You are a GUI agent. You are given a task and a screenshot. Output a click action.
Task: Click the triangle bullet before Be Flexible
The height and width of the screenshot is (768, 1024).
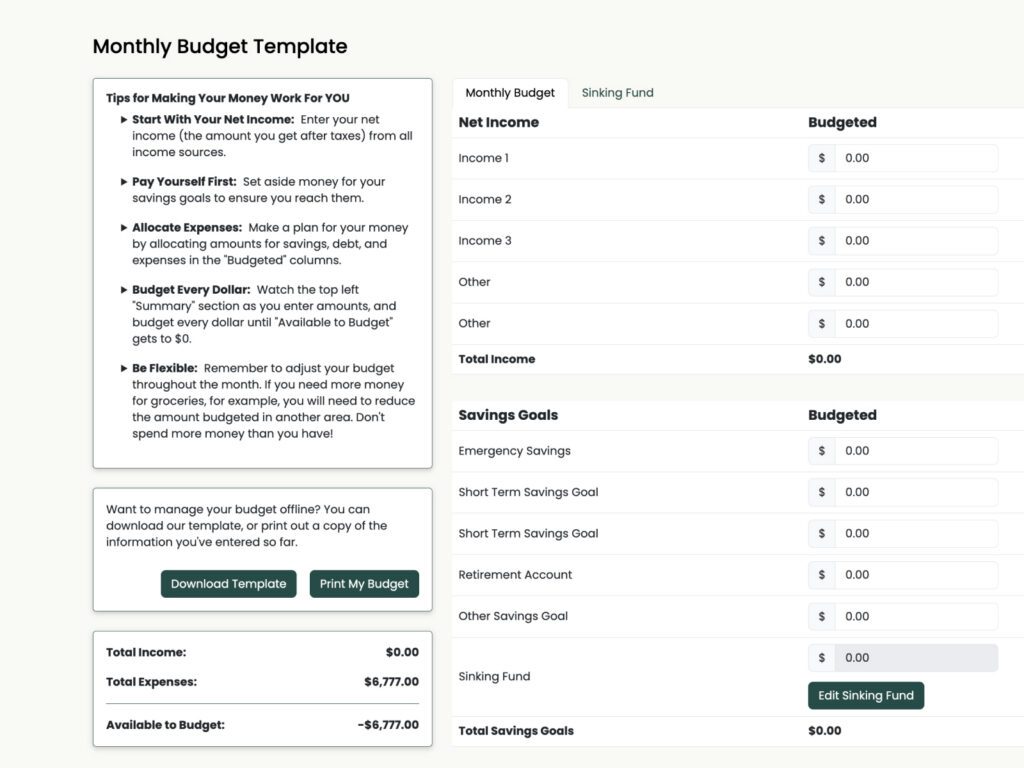click(123, 368)
